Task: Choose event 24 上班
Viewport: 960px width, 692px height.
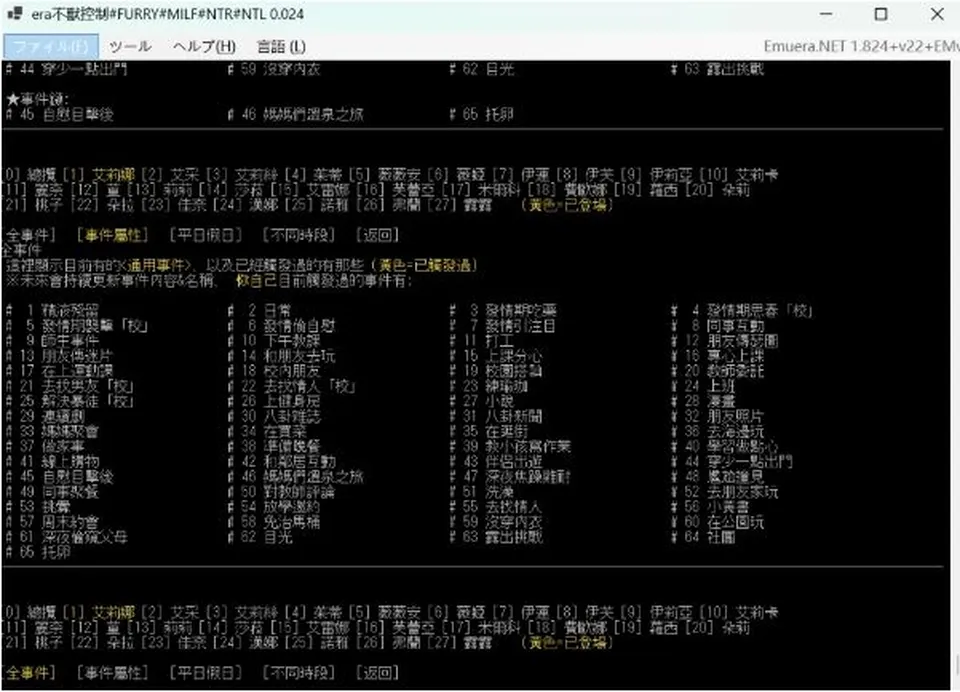Action: point(703,386)
